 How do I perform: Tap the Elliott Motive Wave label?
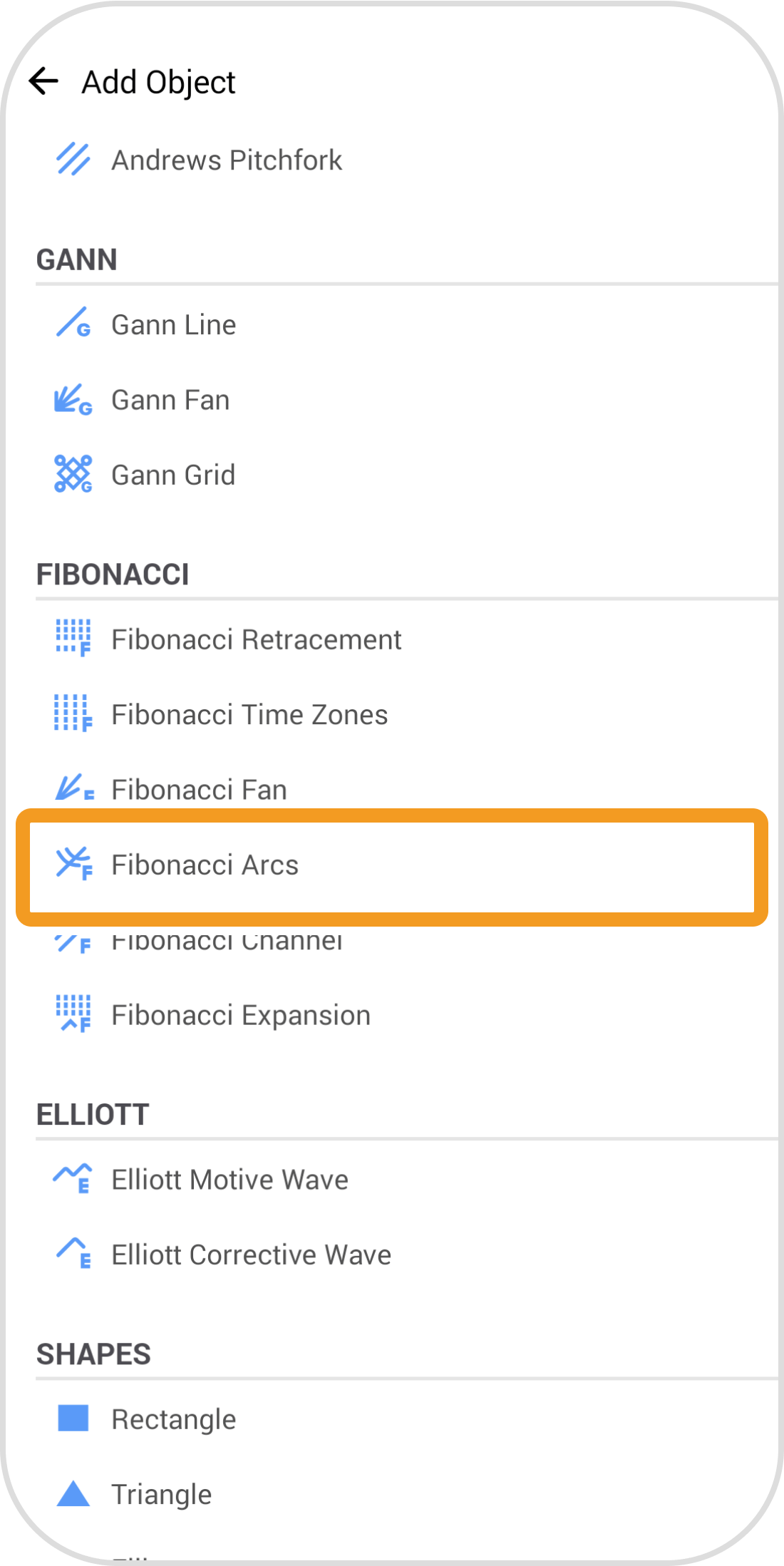pos(229,1180)
